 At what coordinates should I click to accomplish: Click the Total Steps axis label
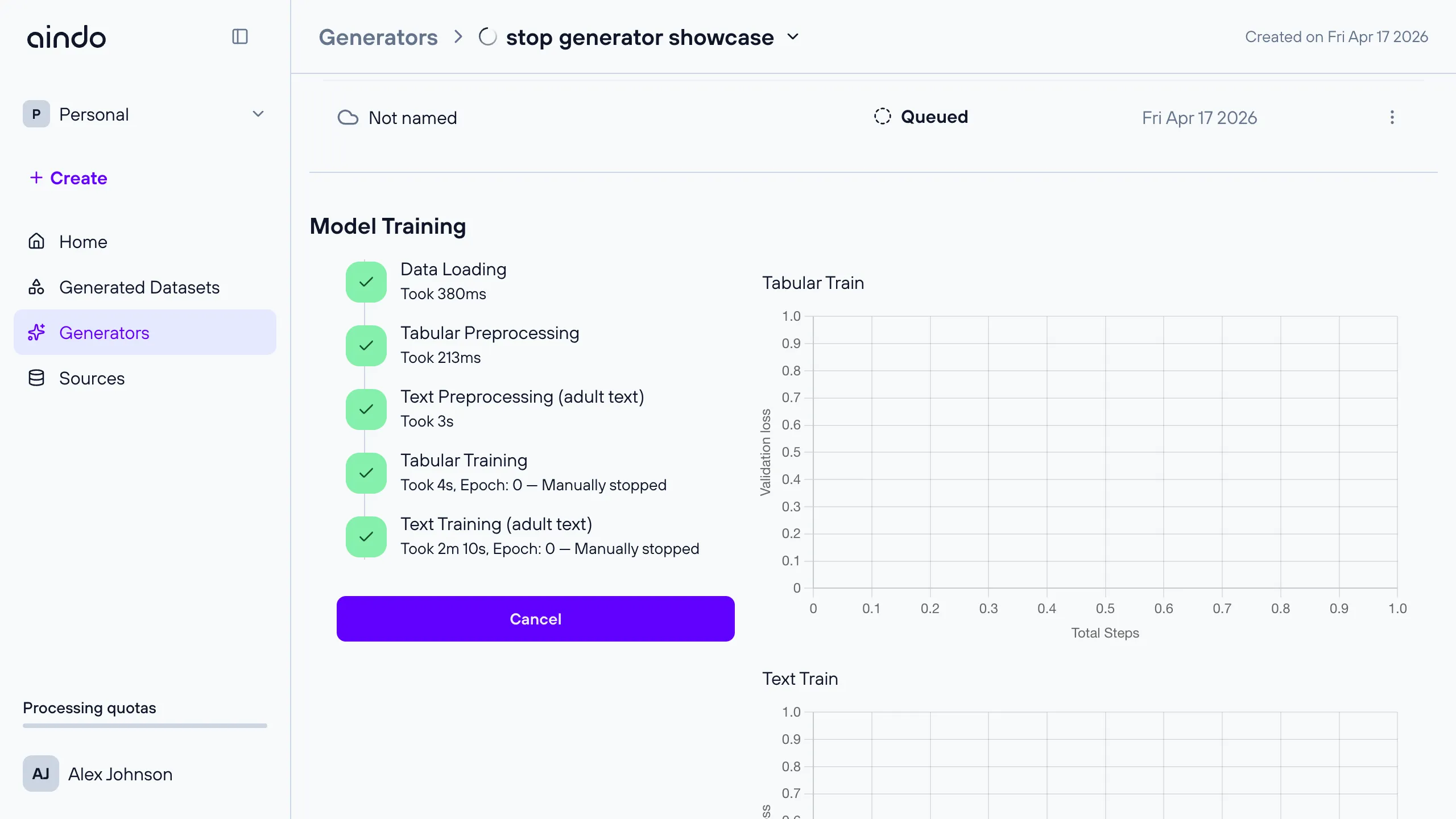pos(1105,633)
